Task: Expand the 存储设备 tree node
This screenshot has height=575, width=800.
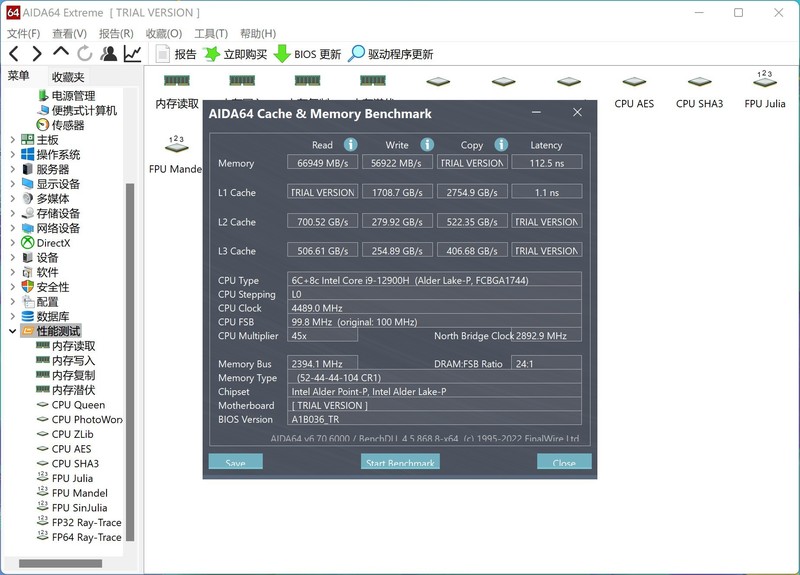Action: [x=12, y=214]
